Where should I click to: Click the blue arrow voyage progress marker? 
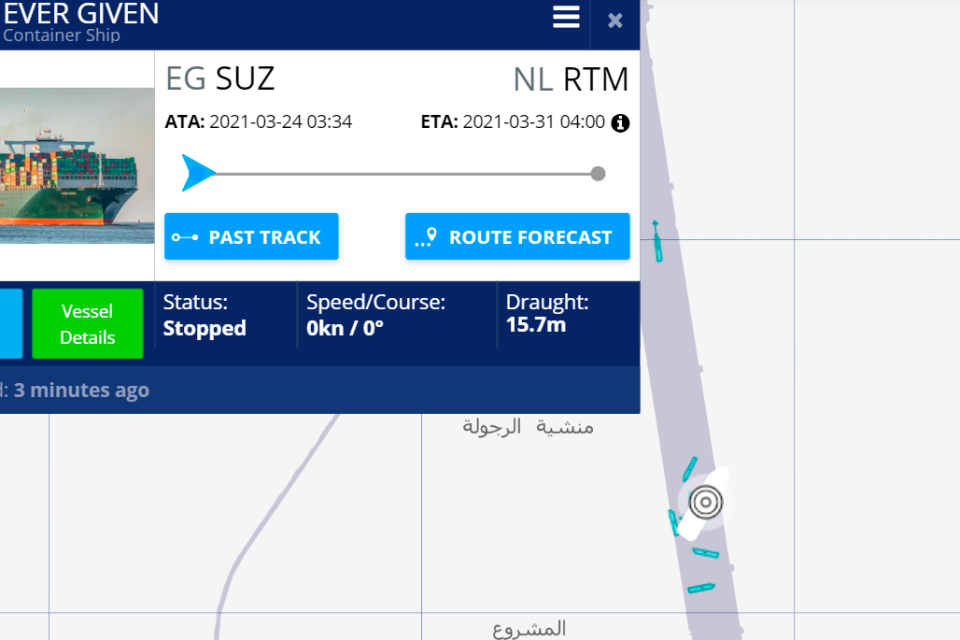[198, 173]
